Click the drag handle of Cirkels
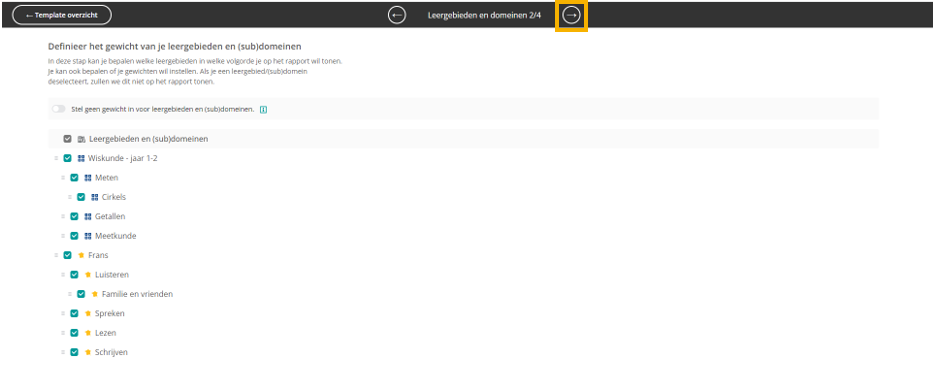 (70, 197)
